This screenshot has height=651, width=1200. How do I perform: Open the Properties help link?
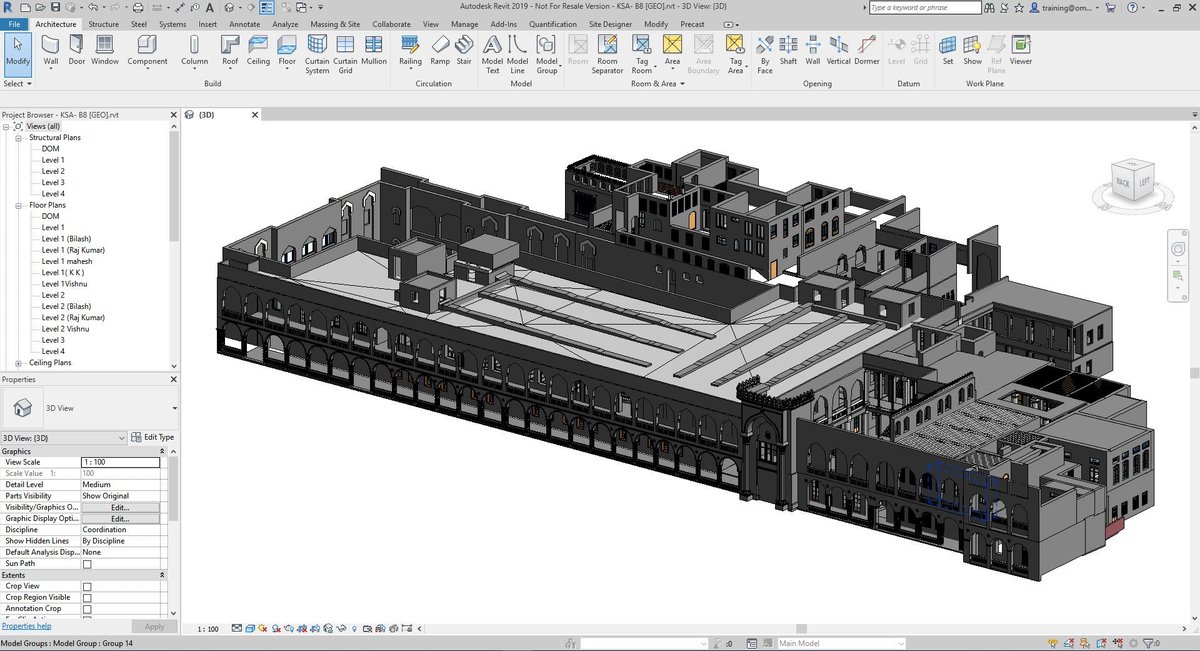tap(26, 626)
